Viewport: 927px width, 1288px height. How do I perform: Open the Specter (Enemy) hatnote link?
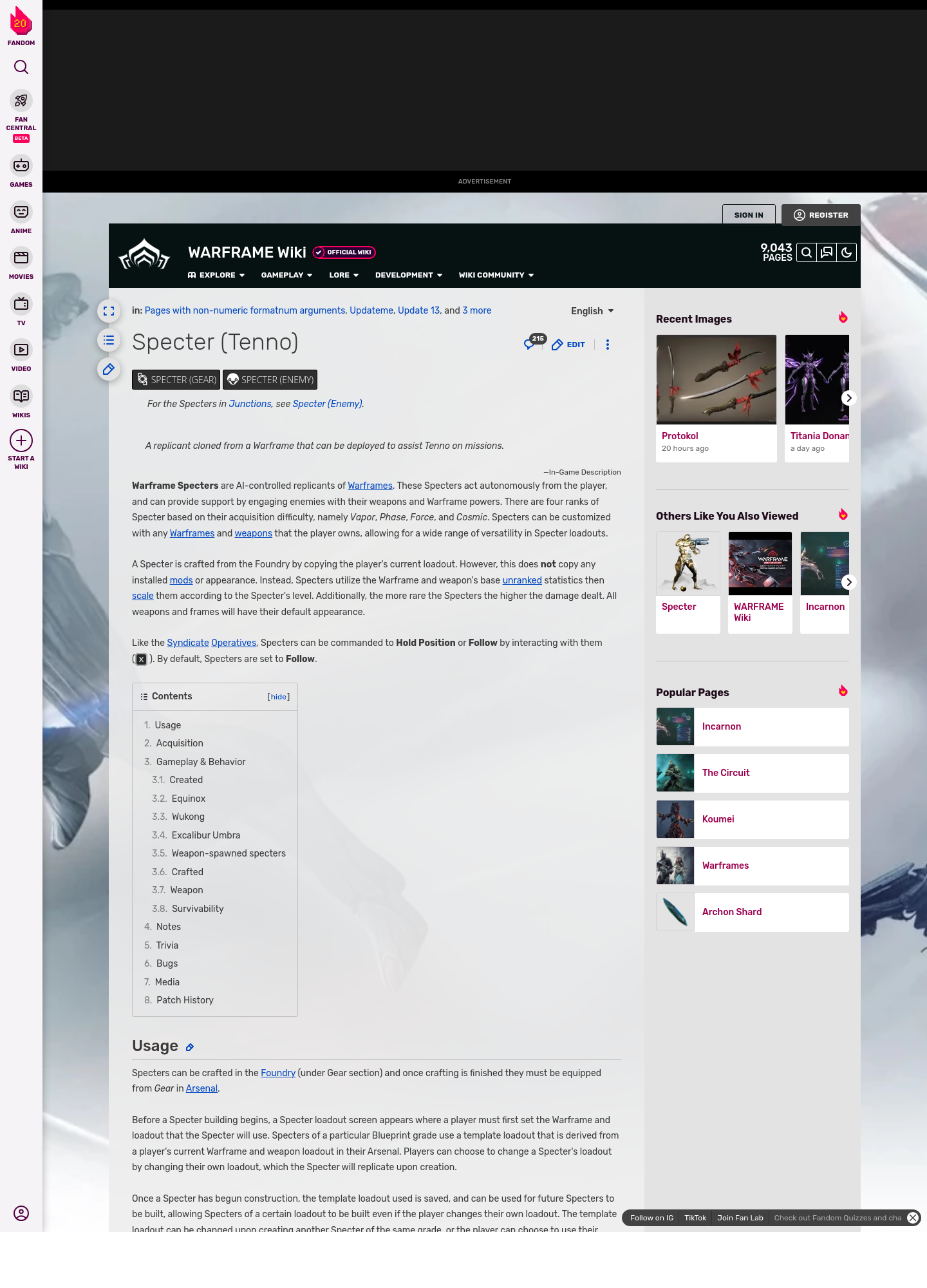[327, 404]
